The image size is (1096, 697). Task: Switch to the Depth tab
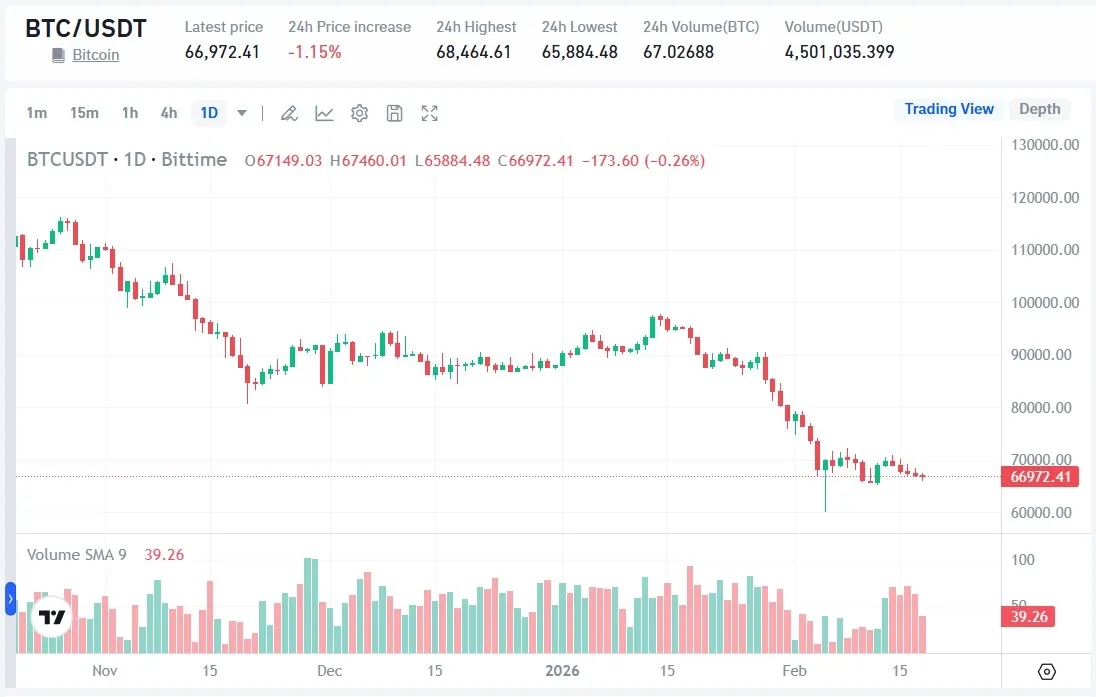[x=1040, y=109]
